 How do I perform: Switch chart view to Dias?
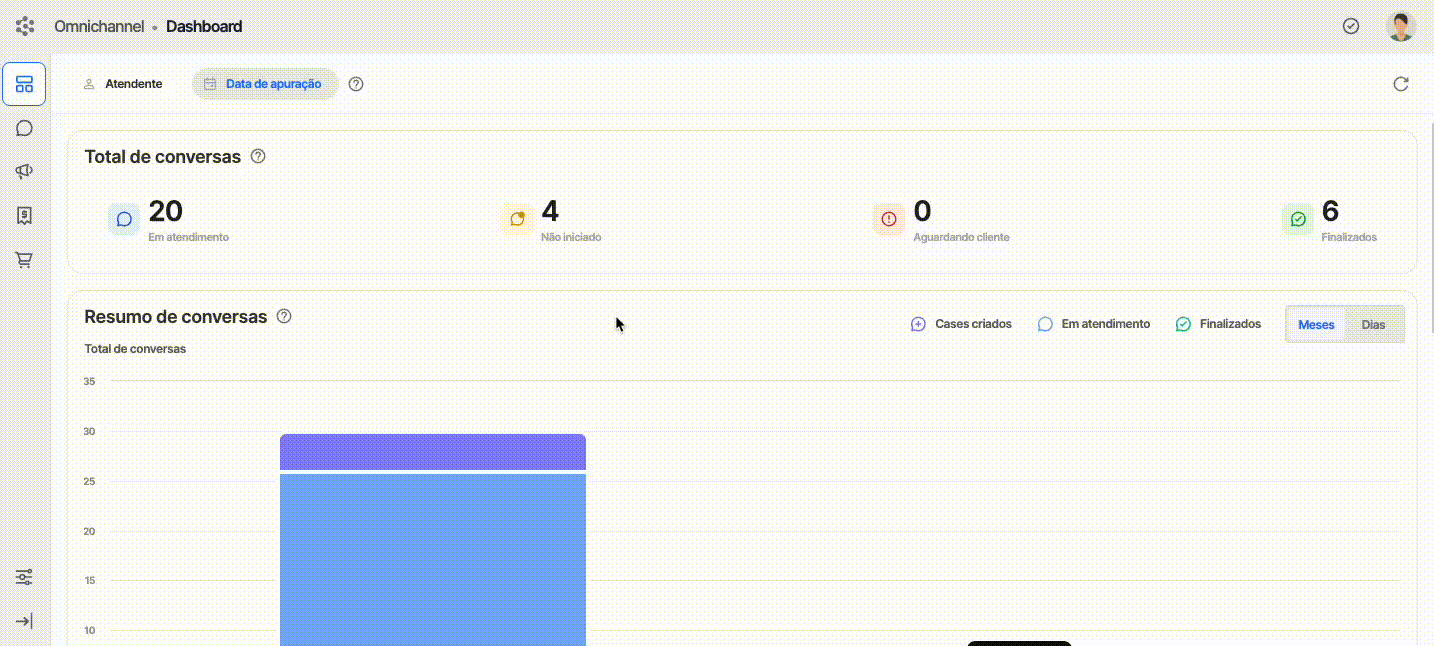click(x=1374, y=325)
